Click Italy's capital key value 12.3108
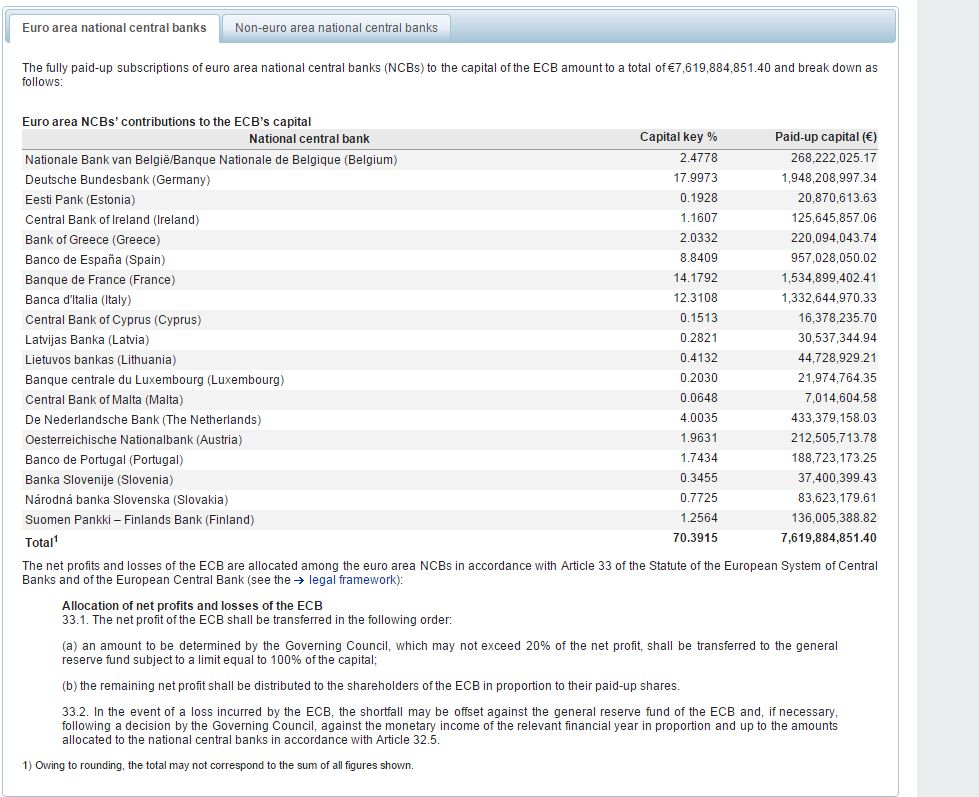Image resolution: width=979 pixels, height=797 pixels. coord(695,298)
